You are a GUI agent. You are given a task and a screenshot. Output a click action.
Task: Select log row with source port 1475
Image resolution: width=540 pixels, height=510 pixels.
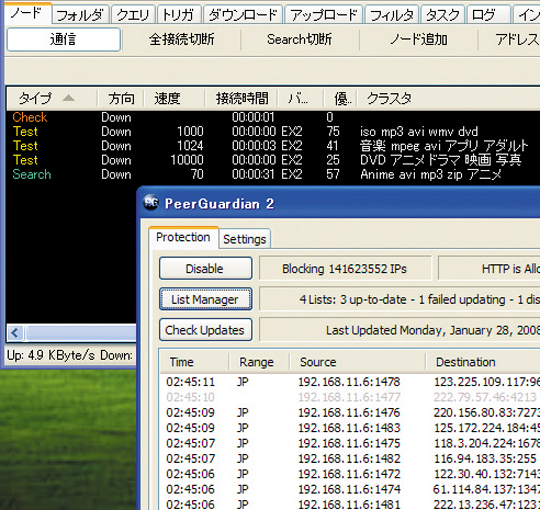point(350,443)
